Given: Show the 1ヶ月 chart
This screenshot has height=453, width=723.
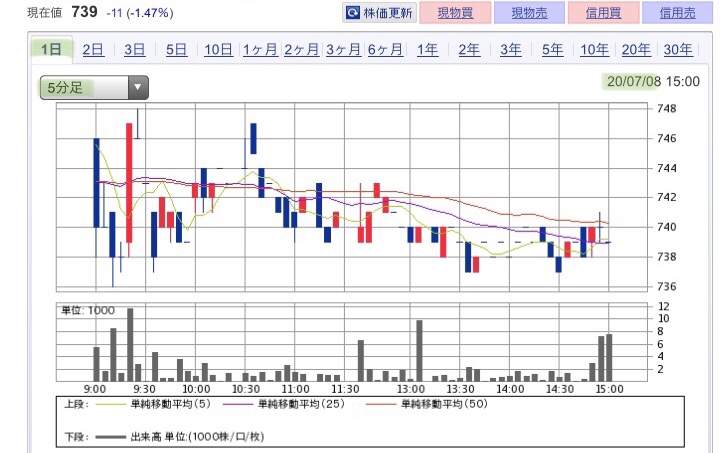Looking at the screenshot, I should coord(260,49).
